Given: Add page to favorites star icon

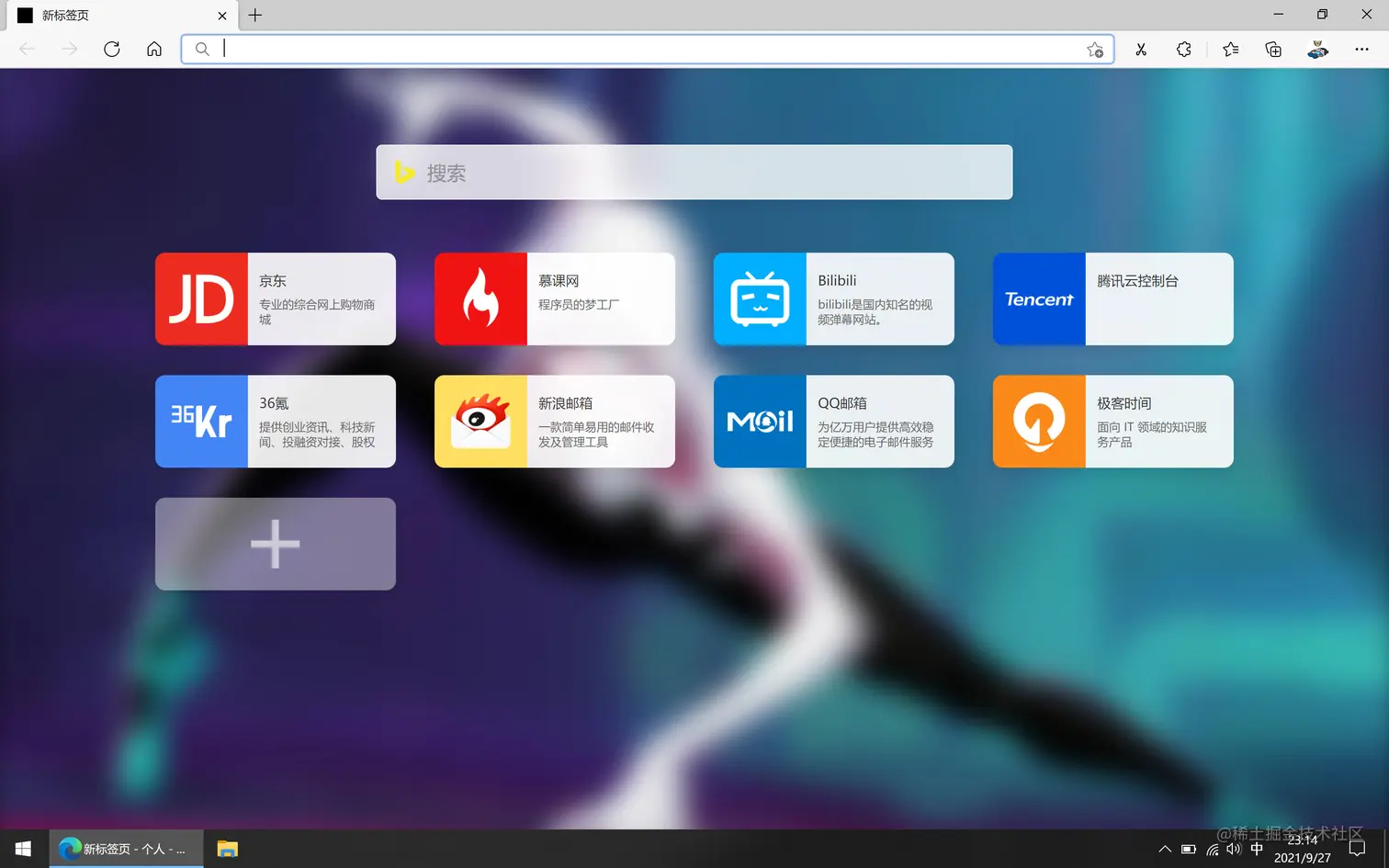Looking at the screenshot, I should (1095, 50).
